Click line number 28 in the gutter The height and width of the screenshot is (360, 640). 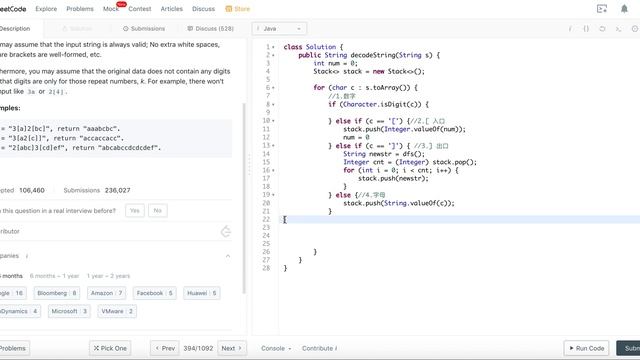(266, 268)
